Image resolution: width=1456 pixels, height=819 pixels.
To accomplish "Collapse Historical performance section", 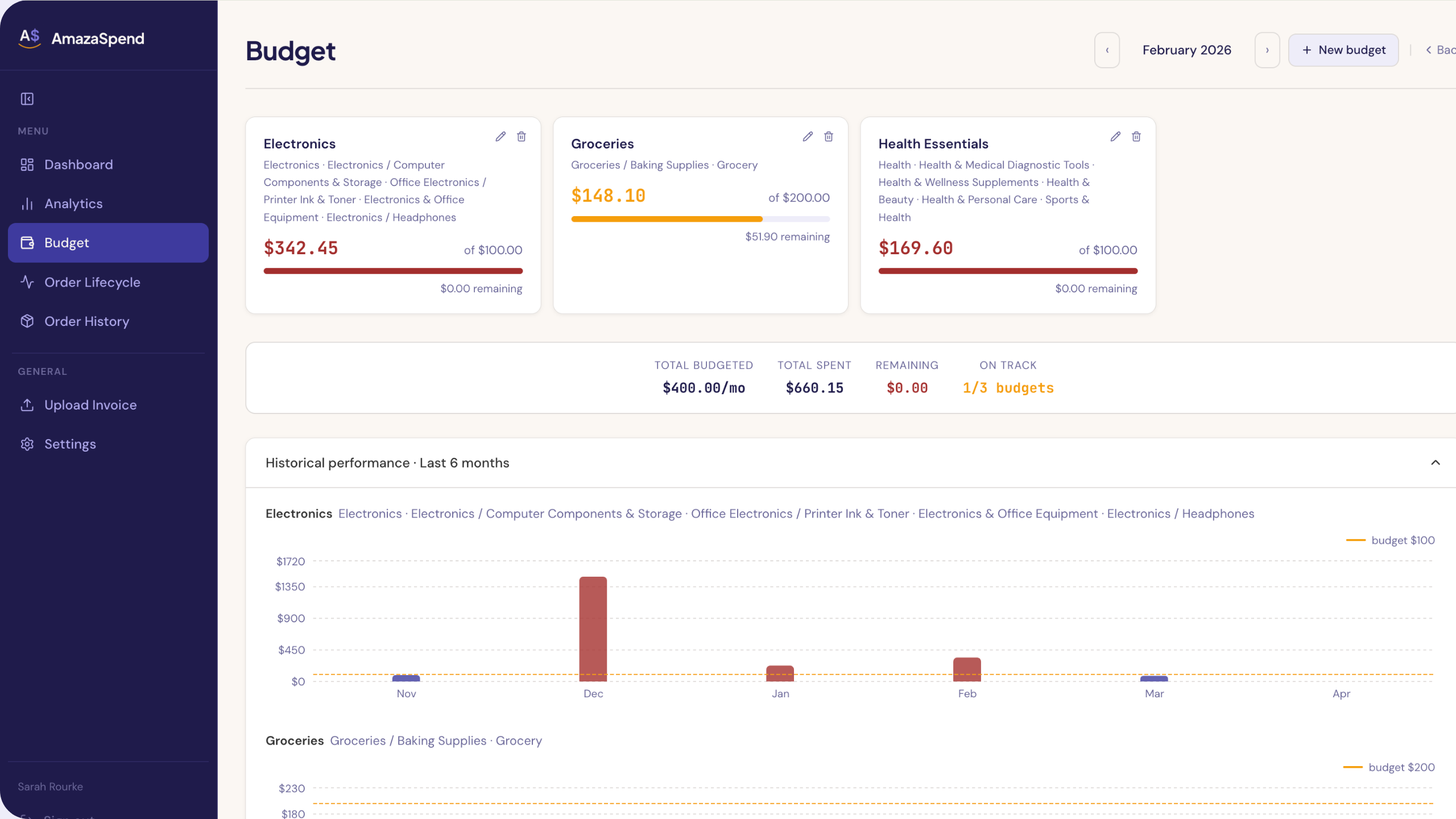I will pyautogui.click(x=1436, y=463).
